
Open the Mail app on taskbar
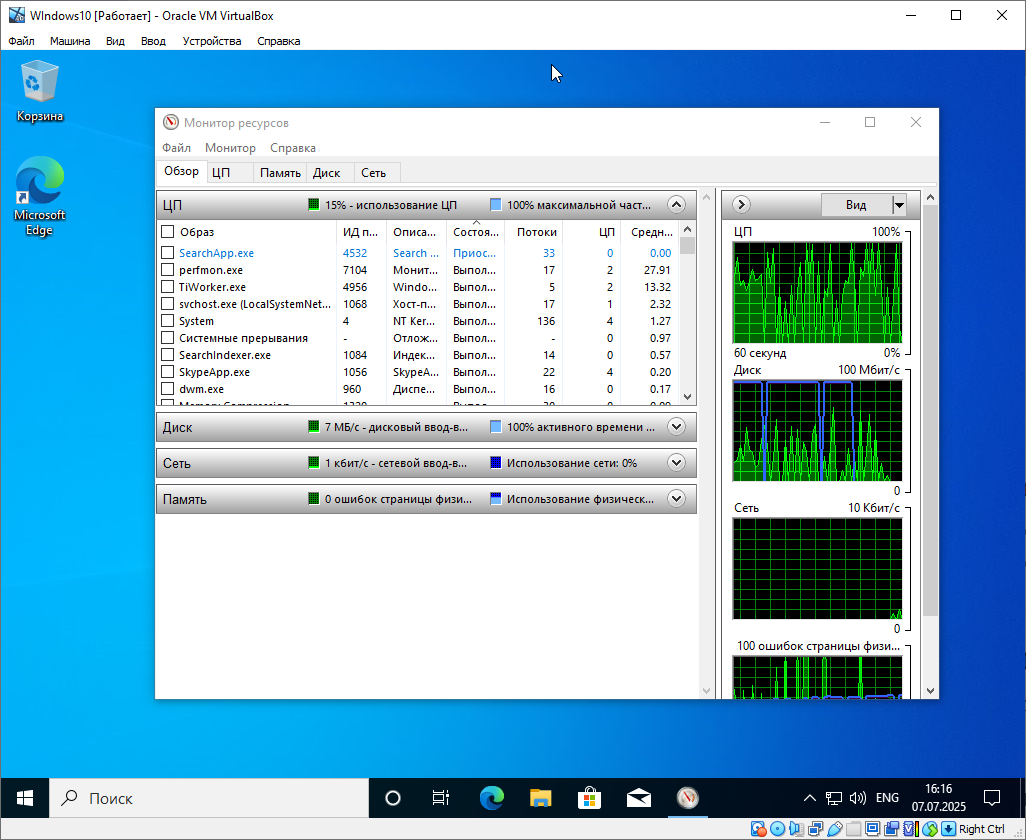coord(639,798)
